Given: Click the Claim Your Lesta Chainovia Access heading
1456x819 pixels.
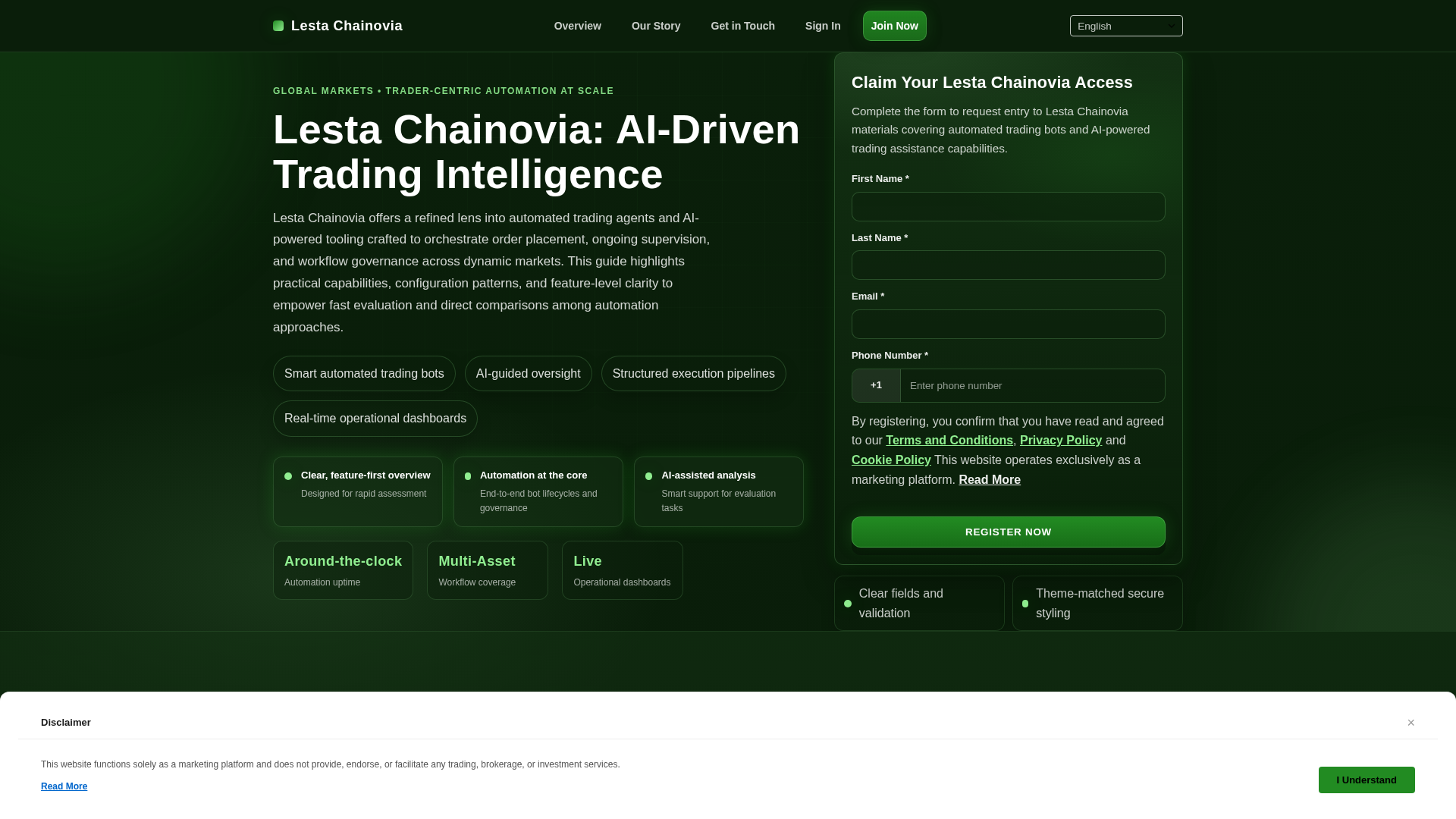Looking at the screenshot, I should coord(992,83).
